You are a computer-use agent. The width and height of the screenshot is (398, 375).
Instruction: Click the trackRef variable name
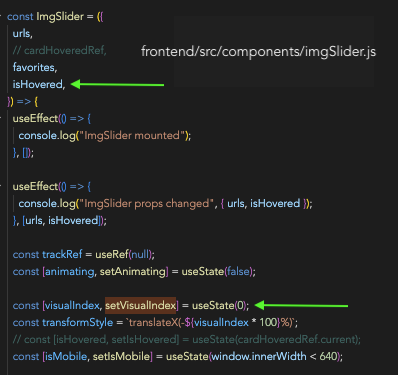tap(62, 255)
